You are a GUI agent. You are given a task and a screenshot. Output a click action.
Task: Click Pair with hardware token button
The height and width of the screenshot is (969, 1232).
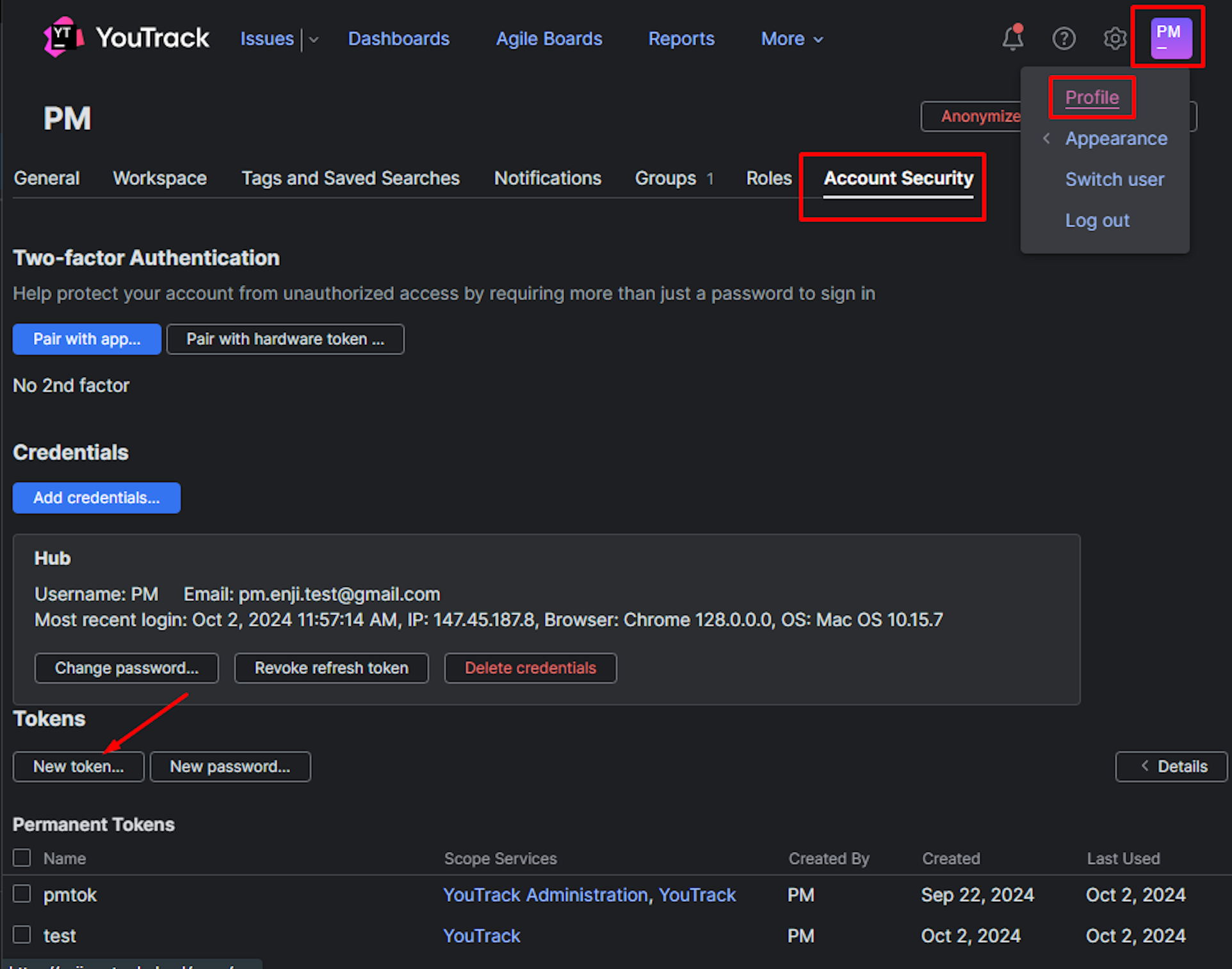pos(285,339)
